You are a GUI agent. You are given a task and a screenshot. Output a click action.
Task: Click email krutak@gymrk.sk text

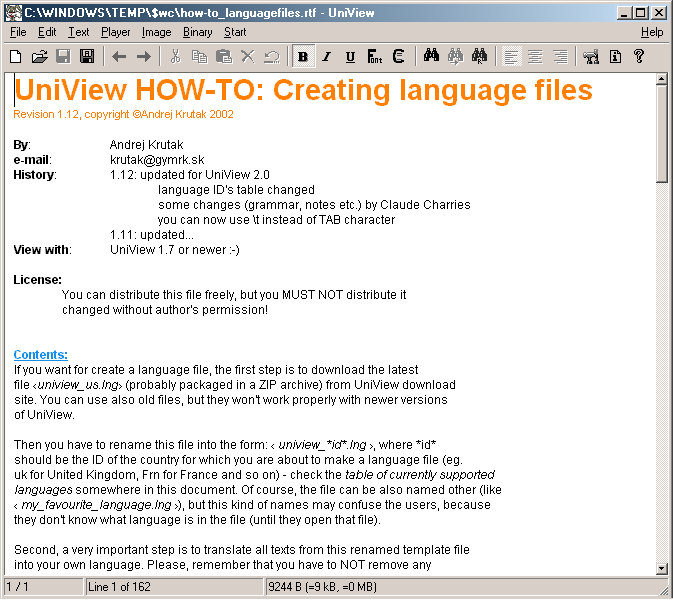(x=157, y=160)
